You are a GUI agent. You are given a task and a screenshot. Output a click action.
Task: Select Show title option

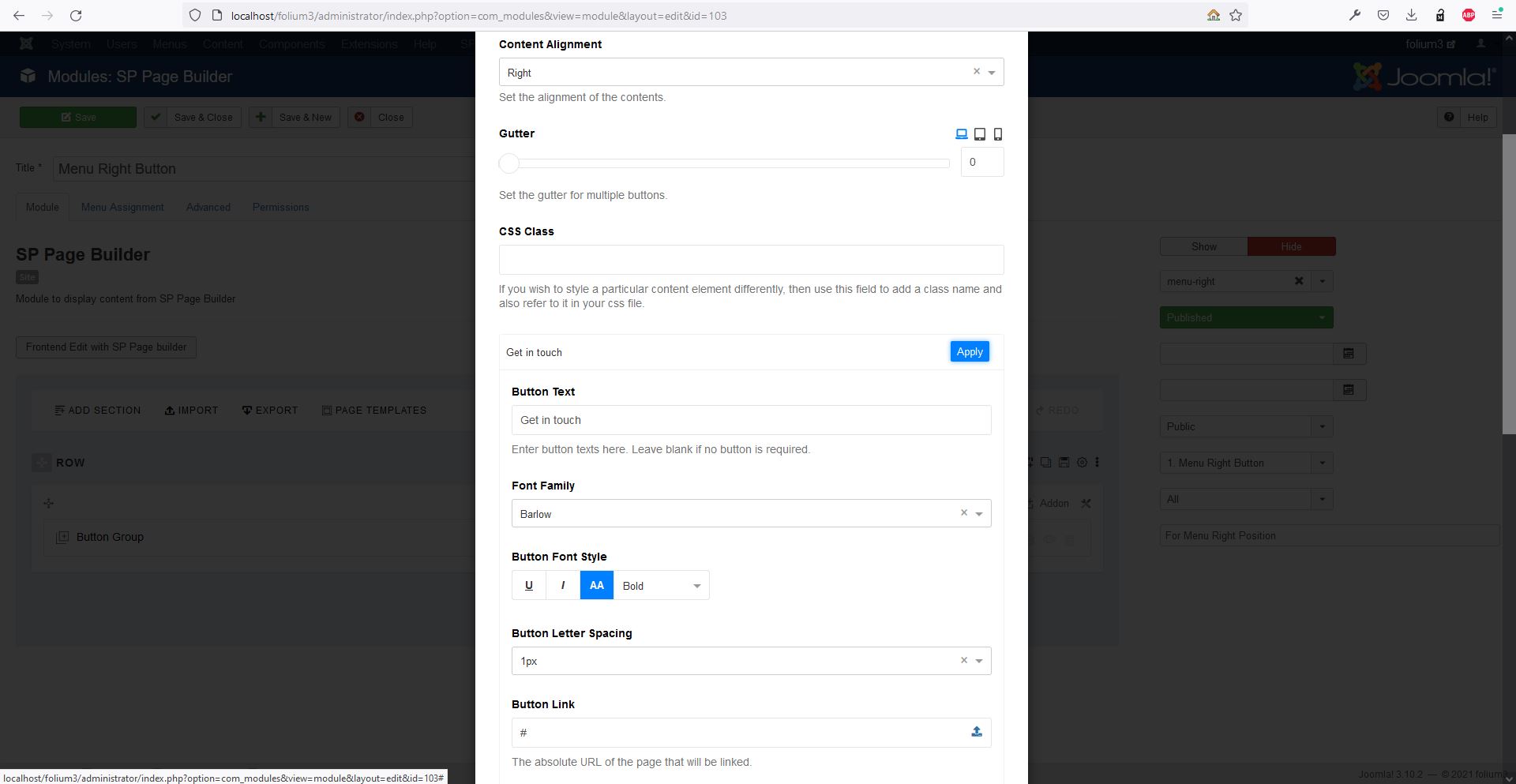pos(1204,246)
